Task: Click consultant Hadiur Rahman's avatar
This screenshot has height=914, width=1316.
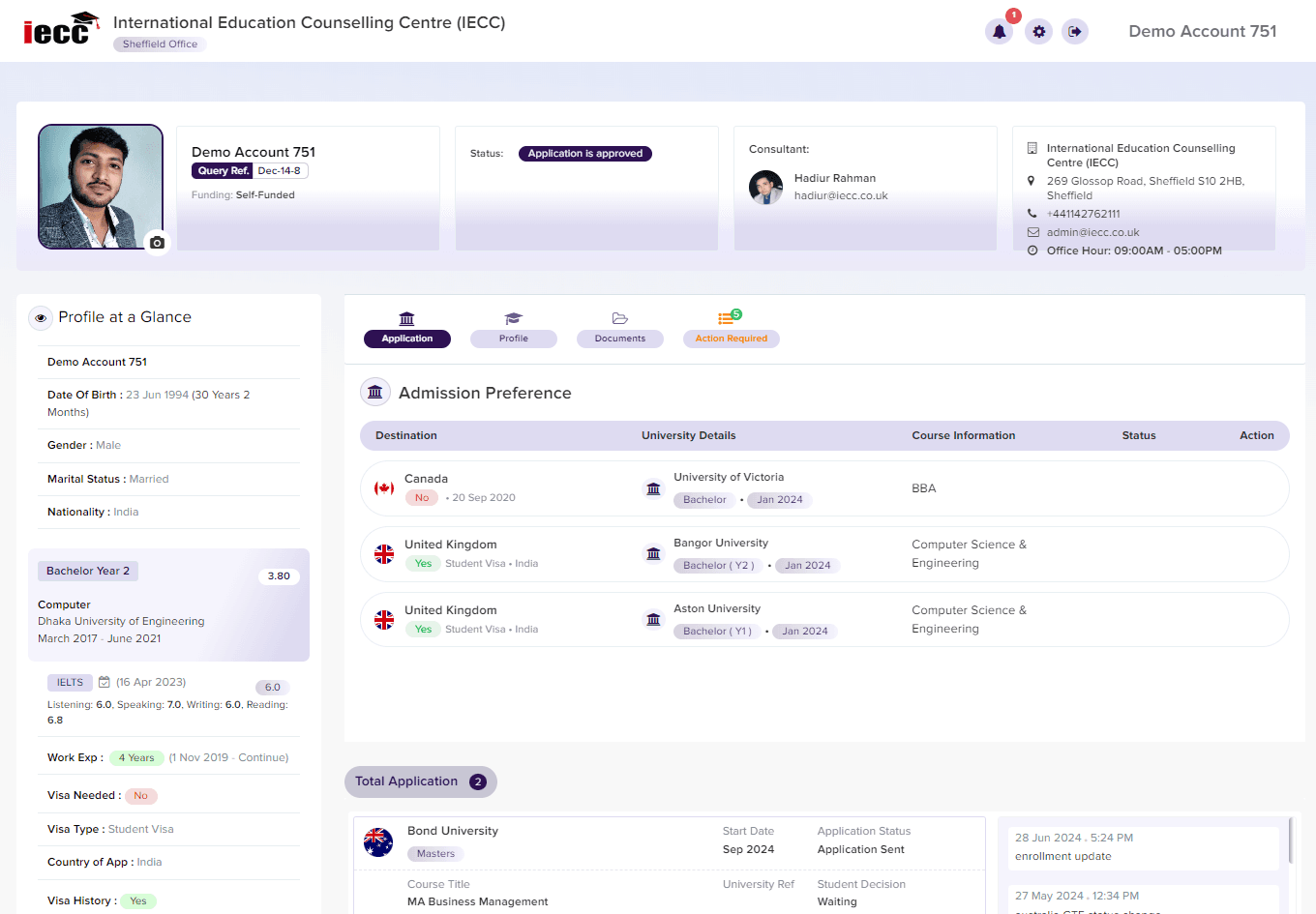Action: 765,187
